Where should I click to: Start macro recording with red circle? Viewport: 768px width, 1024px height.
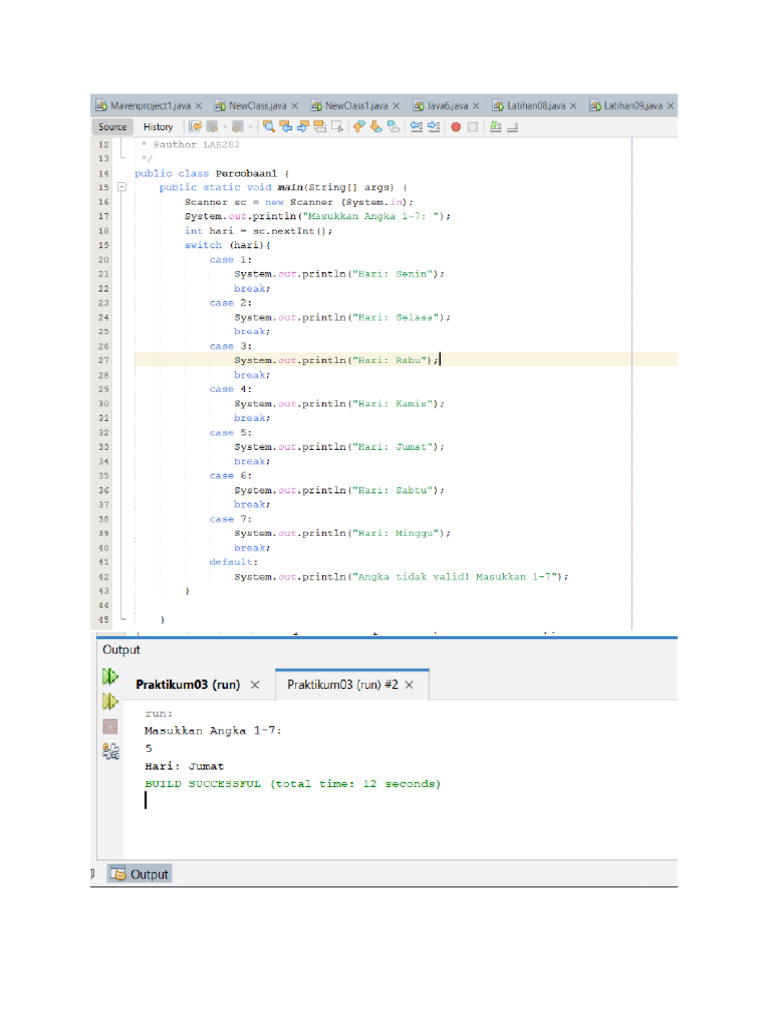pos(456,127)
